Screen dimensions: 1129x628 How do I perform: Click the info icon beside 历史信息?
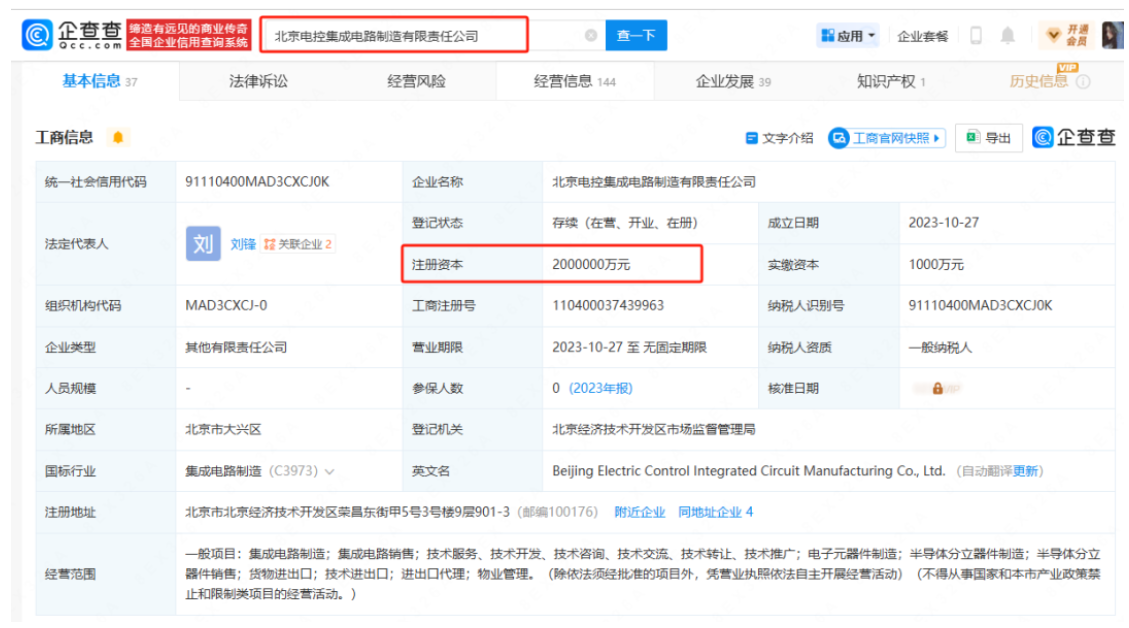click(1083, 82)
